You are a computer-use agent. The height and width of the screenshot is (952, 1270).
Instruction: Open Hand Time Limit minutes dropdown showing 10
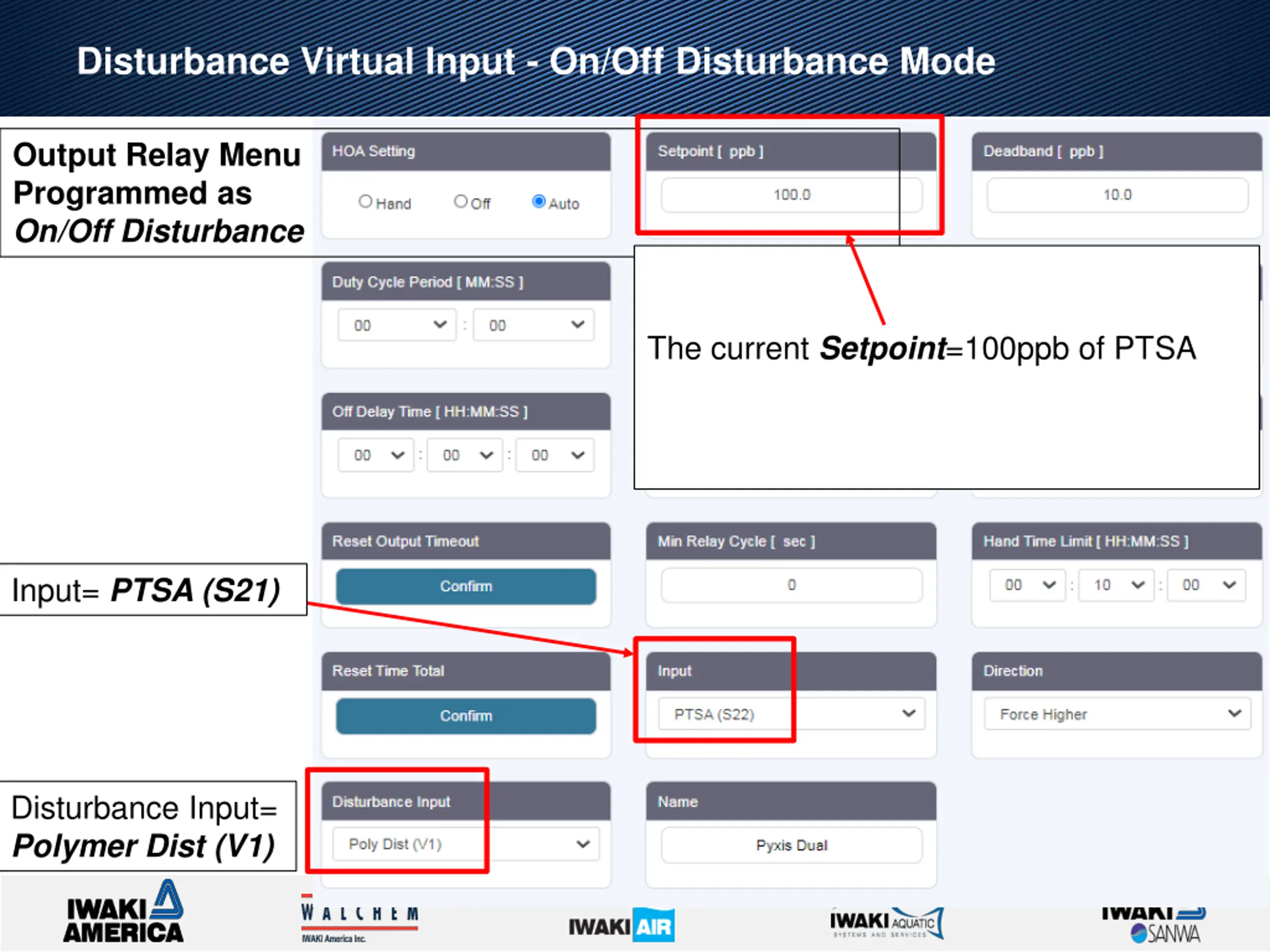point(1116,585)
